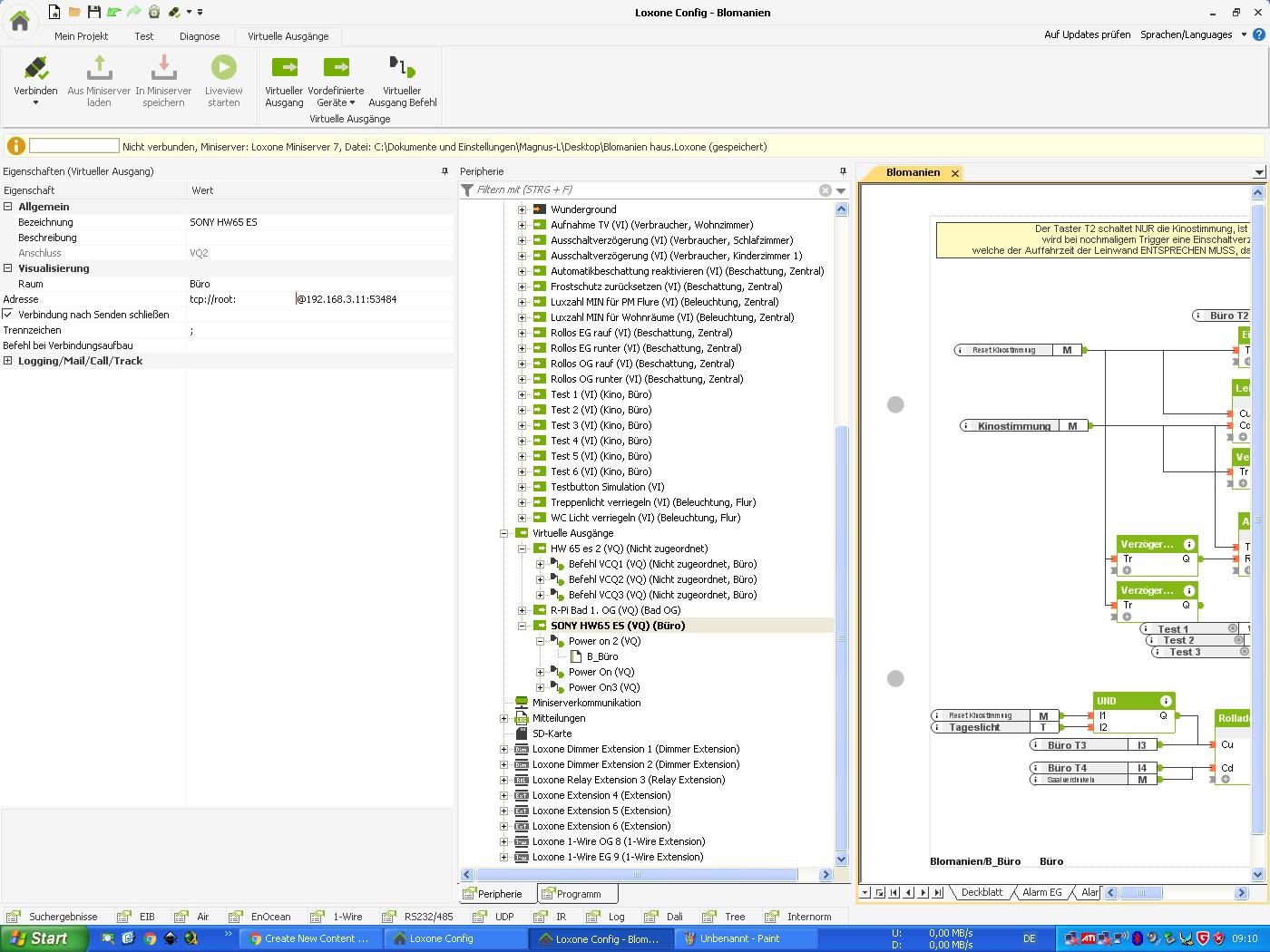Click Virtueller Ausgang Befehl icon
The height and width of the screenshot is (952, 1270).
coord(402,69)
